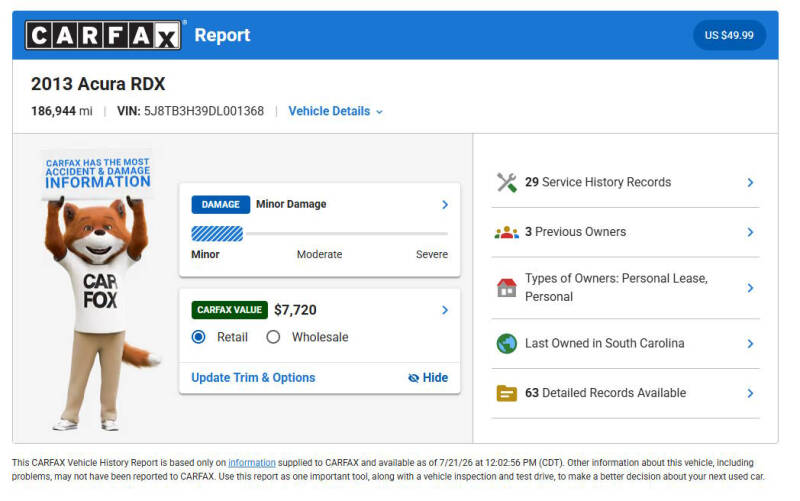Click the VIN number 5J8TB3H39DL001368
This screenshot has height=501, width=800.
click(204, 111)
